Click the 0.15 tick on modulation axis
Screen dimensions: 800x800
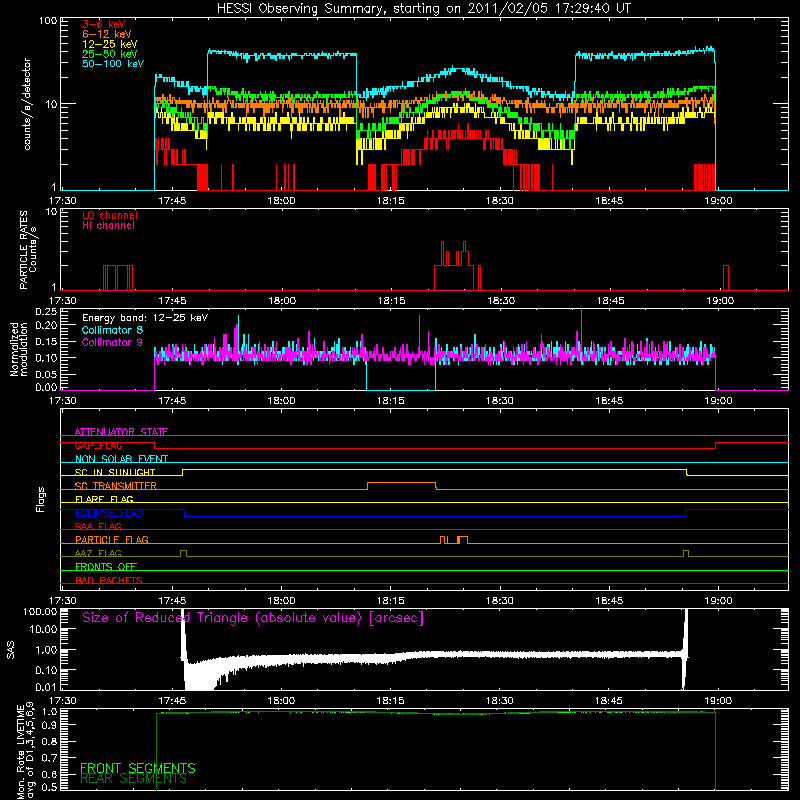(46, 341)
